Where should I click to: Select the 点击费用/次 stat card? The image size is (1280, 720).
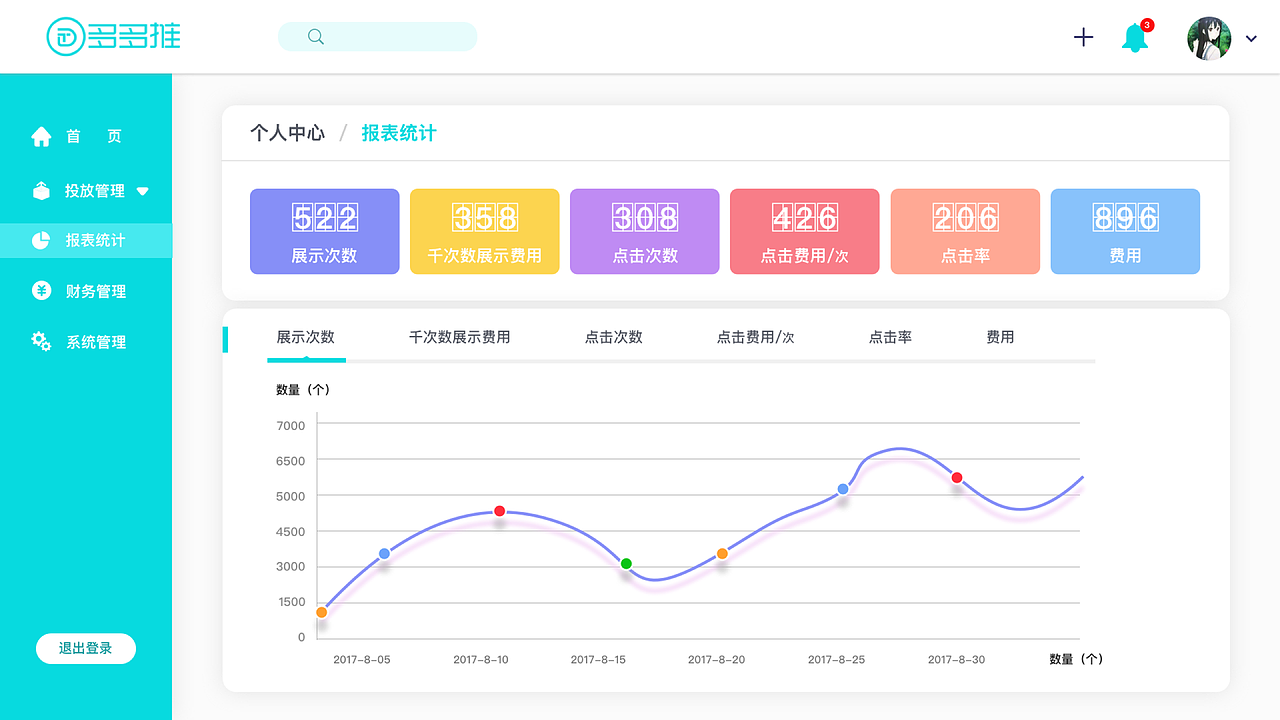[x=805, y=231]
